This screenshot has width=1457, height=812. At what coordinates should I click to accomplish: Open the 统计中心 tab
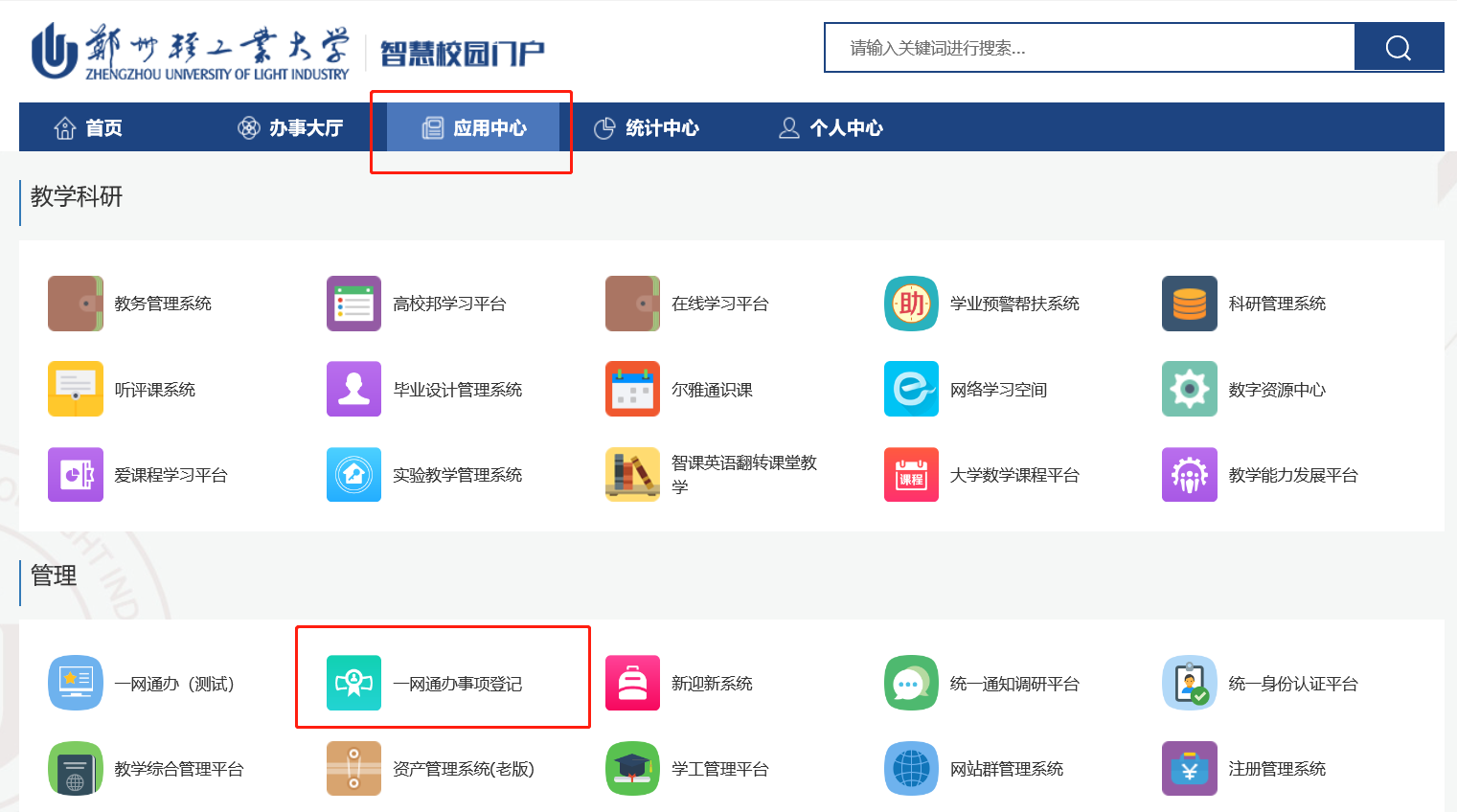point(647,128)
